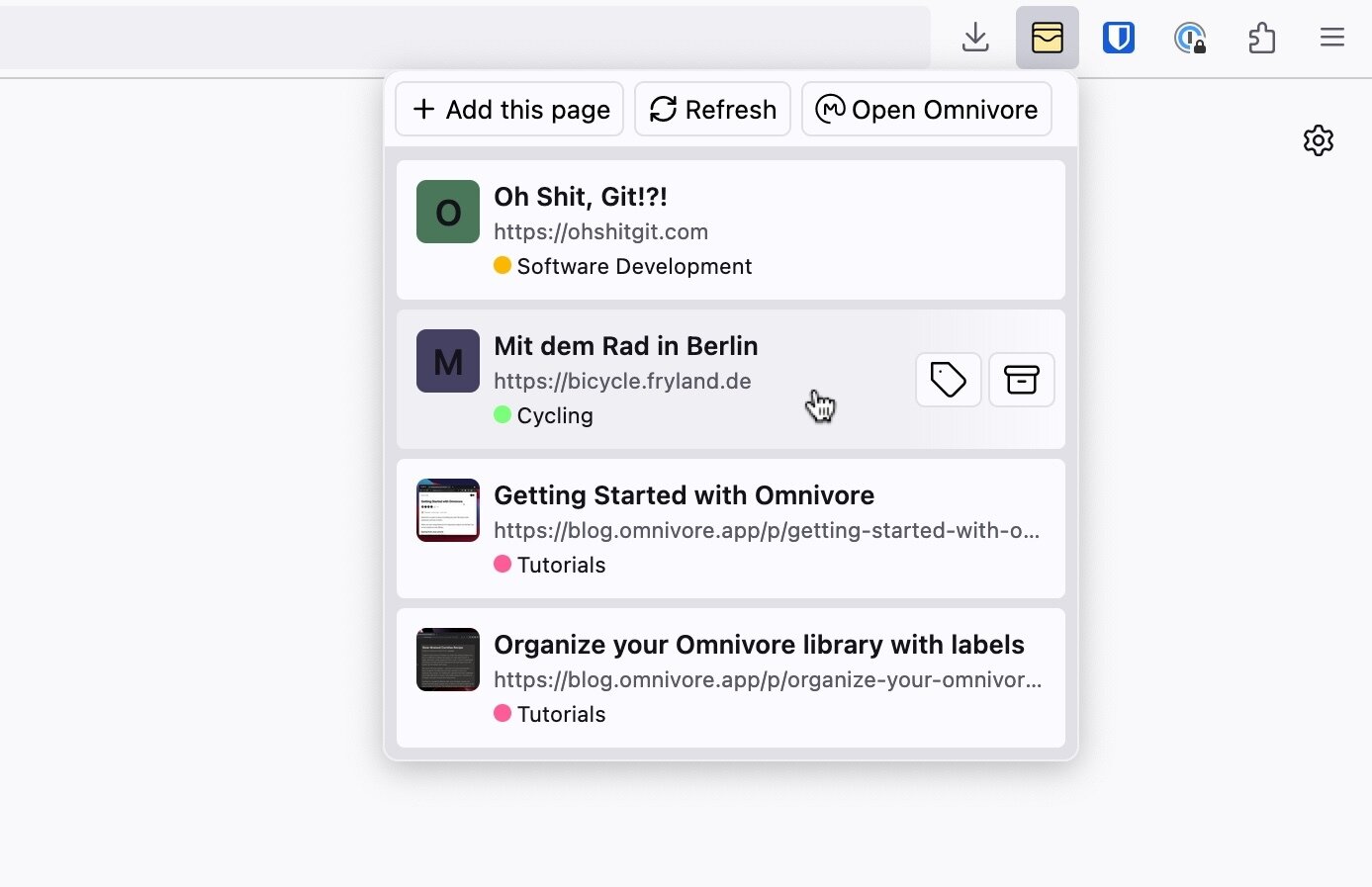Click the Software Development label
Image resolution: width=1372 pixels, height=887 pixels.
pyautogui.click(x=634, y=266)
